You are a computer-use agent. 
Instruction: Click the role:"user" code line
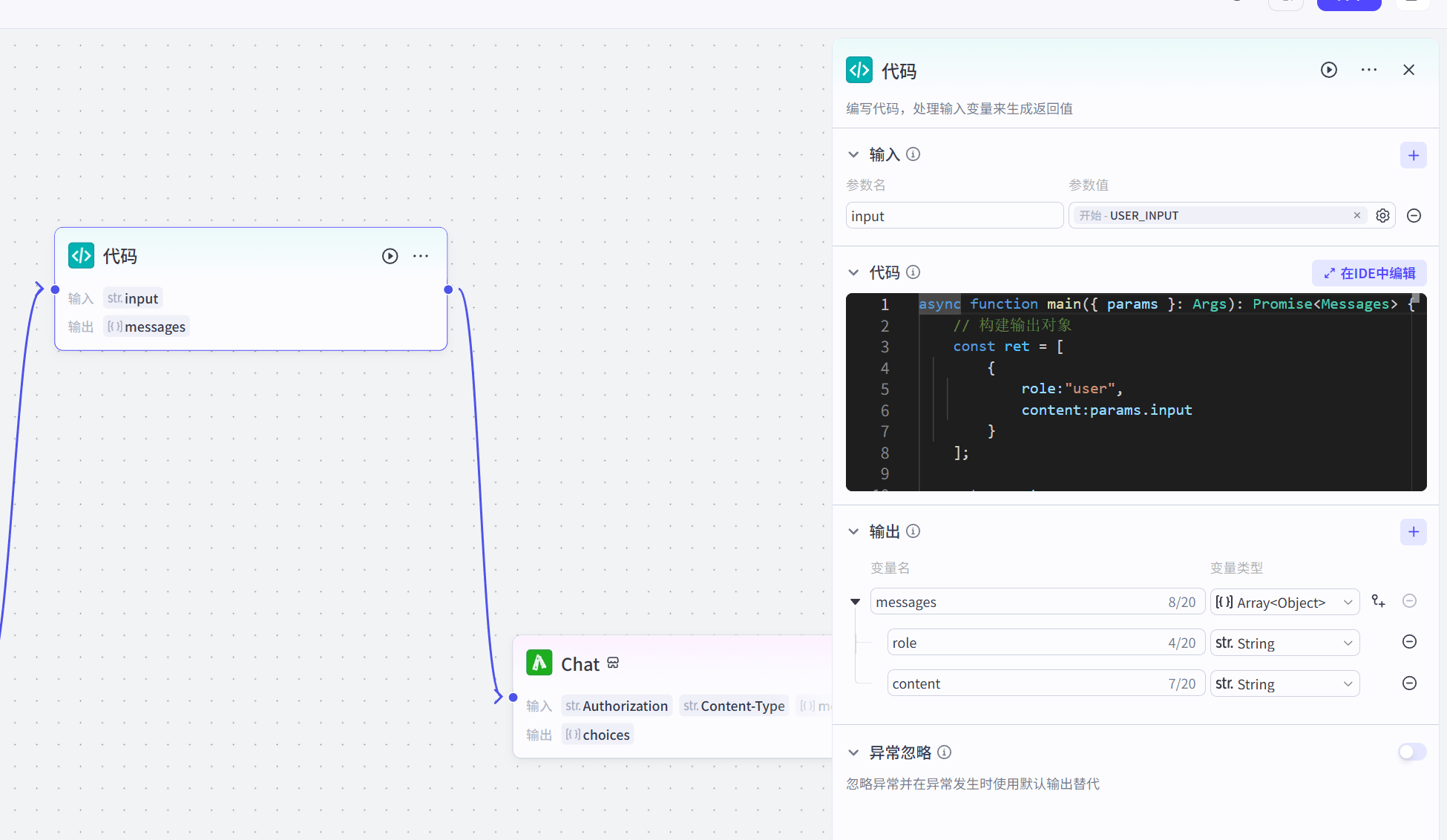1072,389
